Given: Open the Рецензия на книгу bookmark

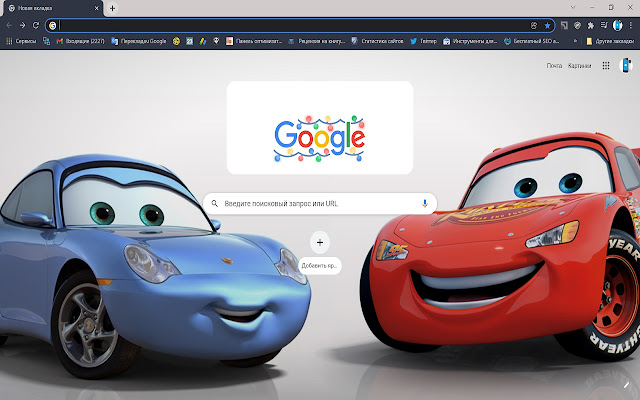Looking at the screenshot, I should (316, 41).
